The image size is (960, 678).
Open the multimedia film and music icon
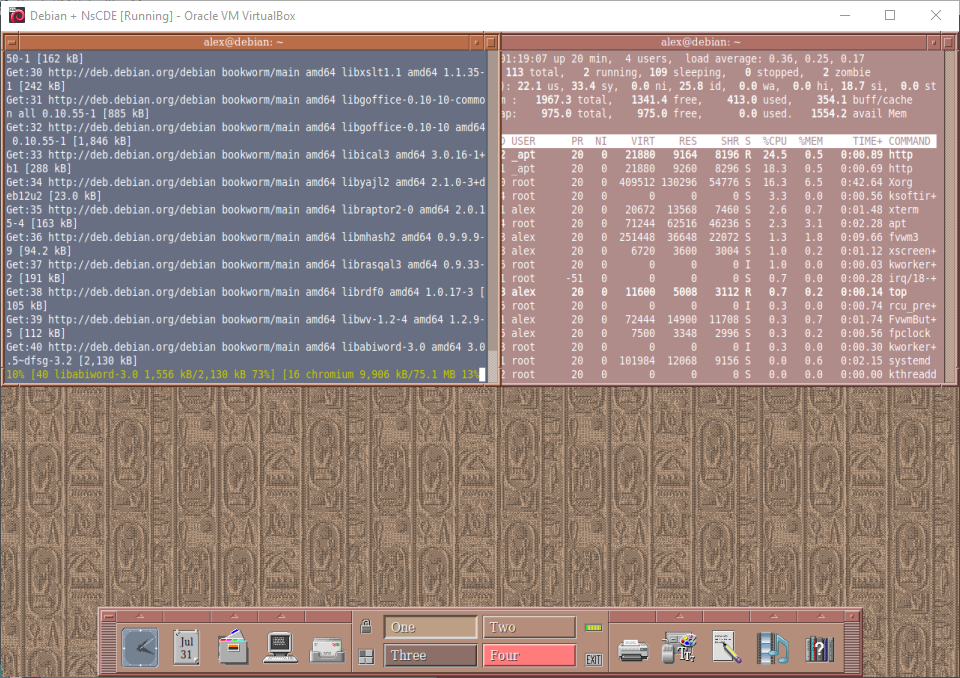[772, 648]
